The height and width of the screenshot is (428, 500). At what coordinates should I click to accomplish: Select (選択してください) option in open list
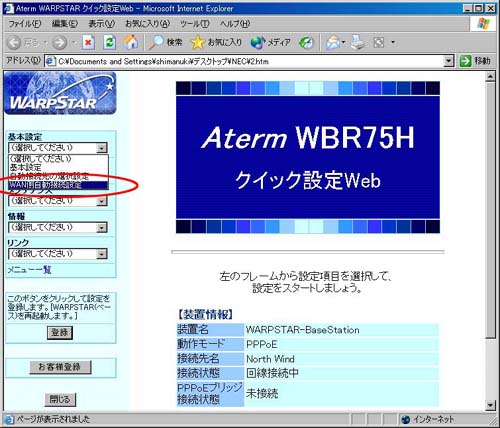(58, 159)
